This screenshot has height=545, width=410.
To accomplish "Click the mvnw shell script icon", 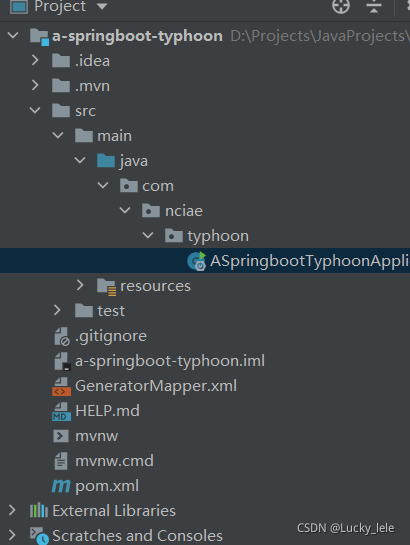I will pos(61,436).
